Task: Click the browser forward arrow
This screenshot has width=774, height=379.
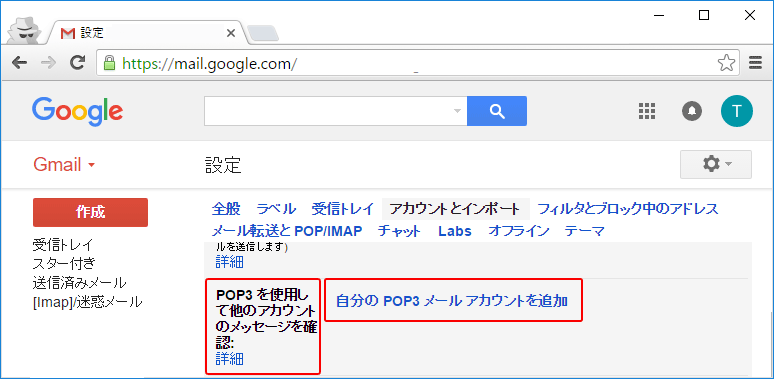Action: (48, 63)
